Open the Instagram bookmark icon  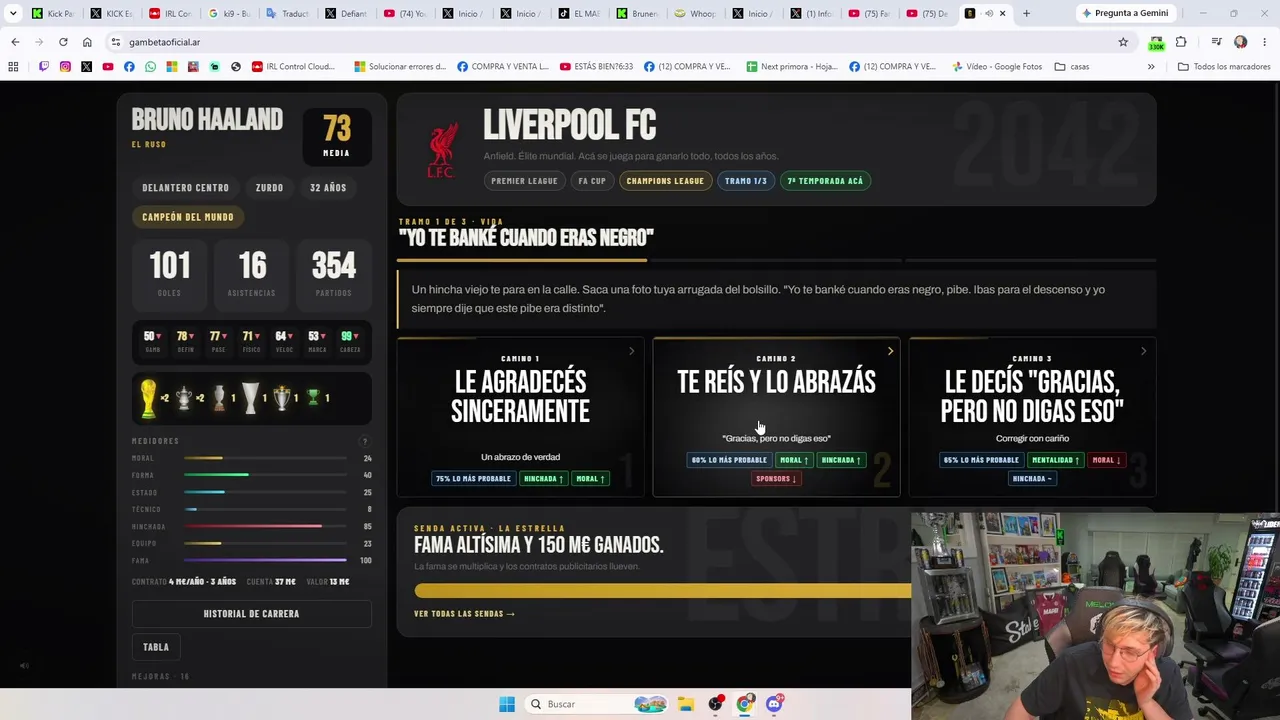(65, 67)
